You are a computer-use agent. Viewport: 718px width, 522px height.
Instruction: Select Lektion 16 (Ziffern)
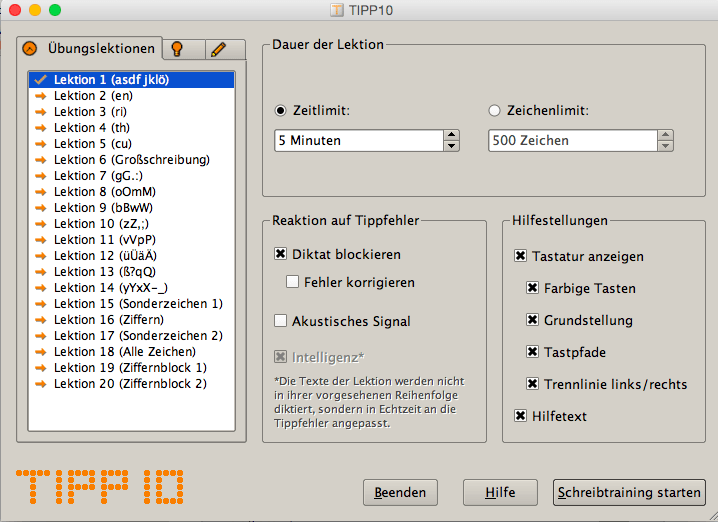tap(131, 320)
